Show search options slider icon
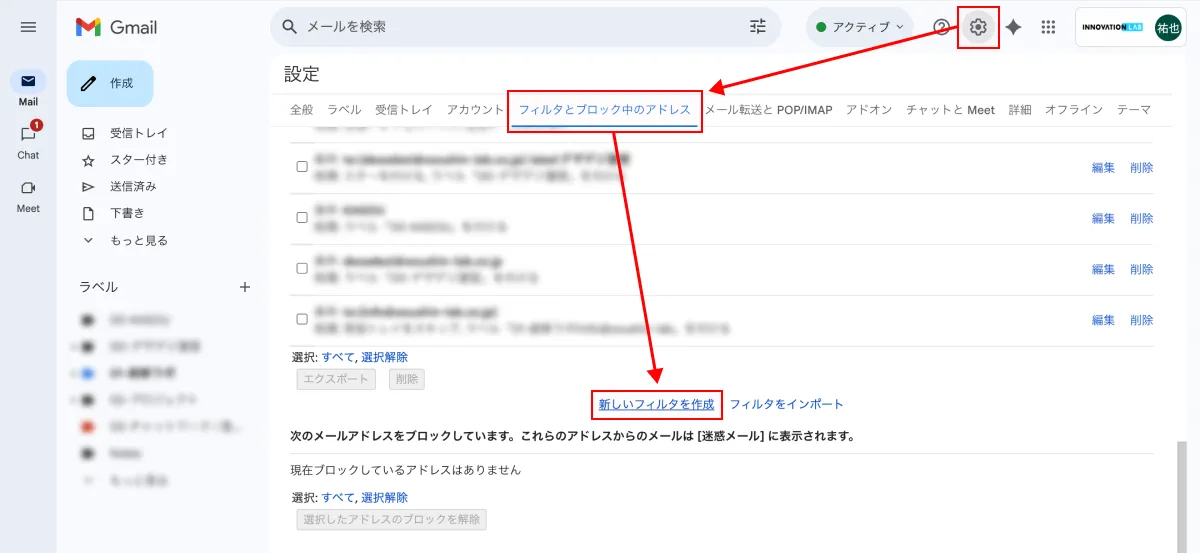This screenshot has height=553, width=1200. (x=758, y=27)
